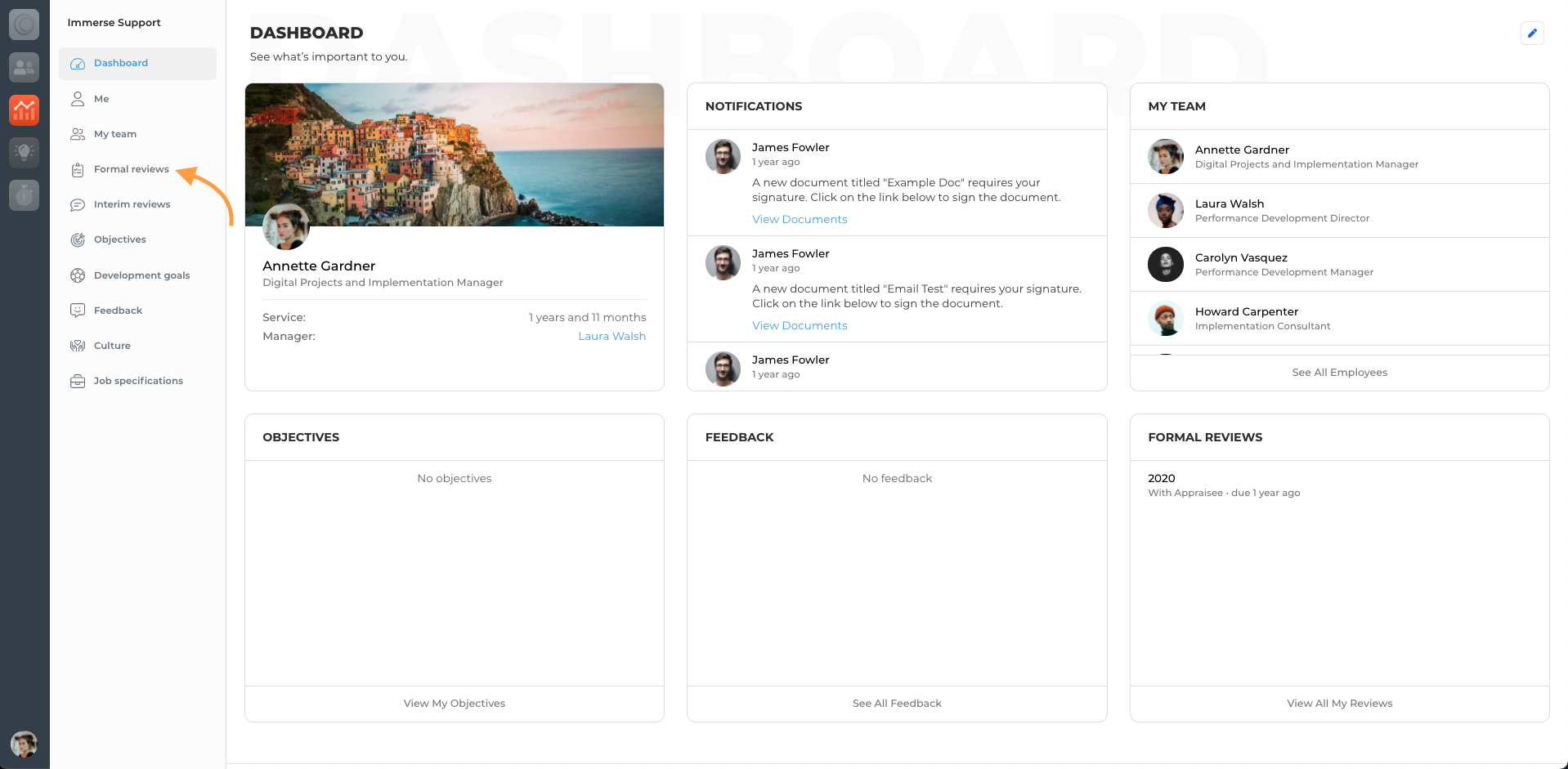Click Annette Gardner's avatar in My Team

[1166, 156]
